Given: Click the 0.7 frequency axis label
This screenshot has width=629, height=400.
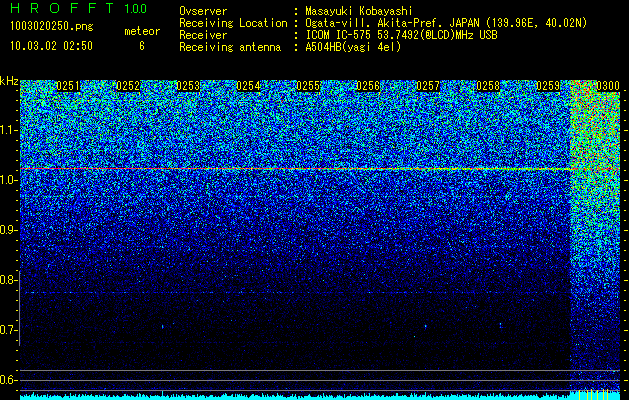Looking at the screenshot, I should [8, 330].
